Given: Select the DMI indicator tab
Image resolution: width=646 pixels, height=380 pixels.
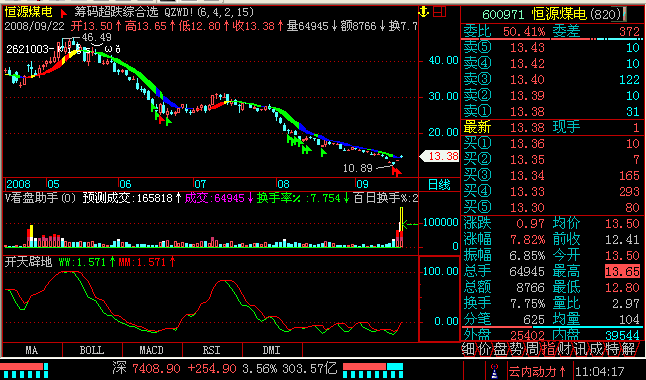Looking at the screenshot, I should click(272, 350).
